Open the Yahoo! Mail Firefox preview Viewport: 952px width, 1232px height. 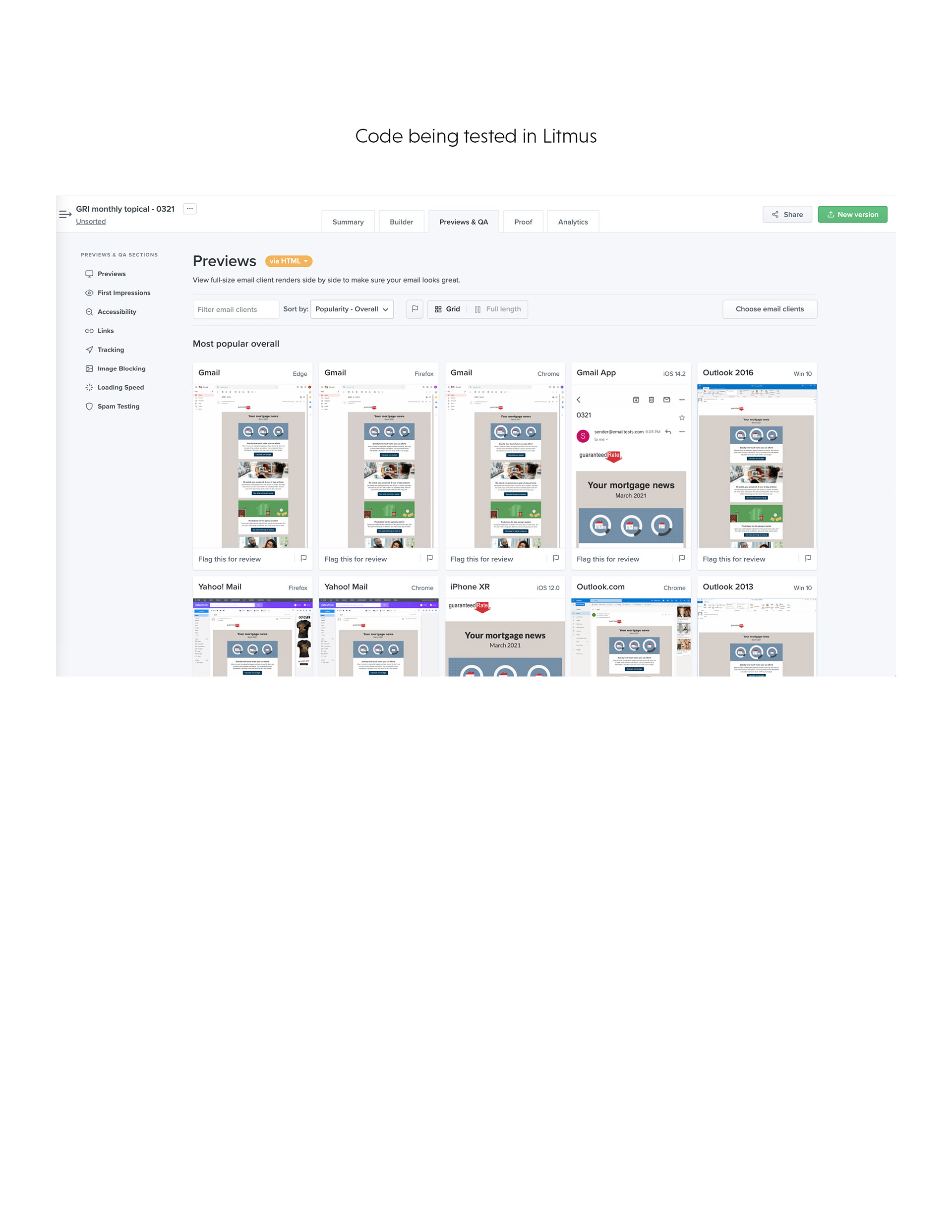(252, 638)
